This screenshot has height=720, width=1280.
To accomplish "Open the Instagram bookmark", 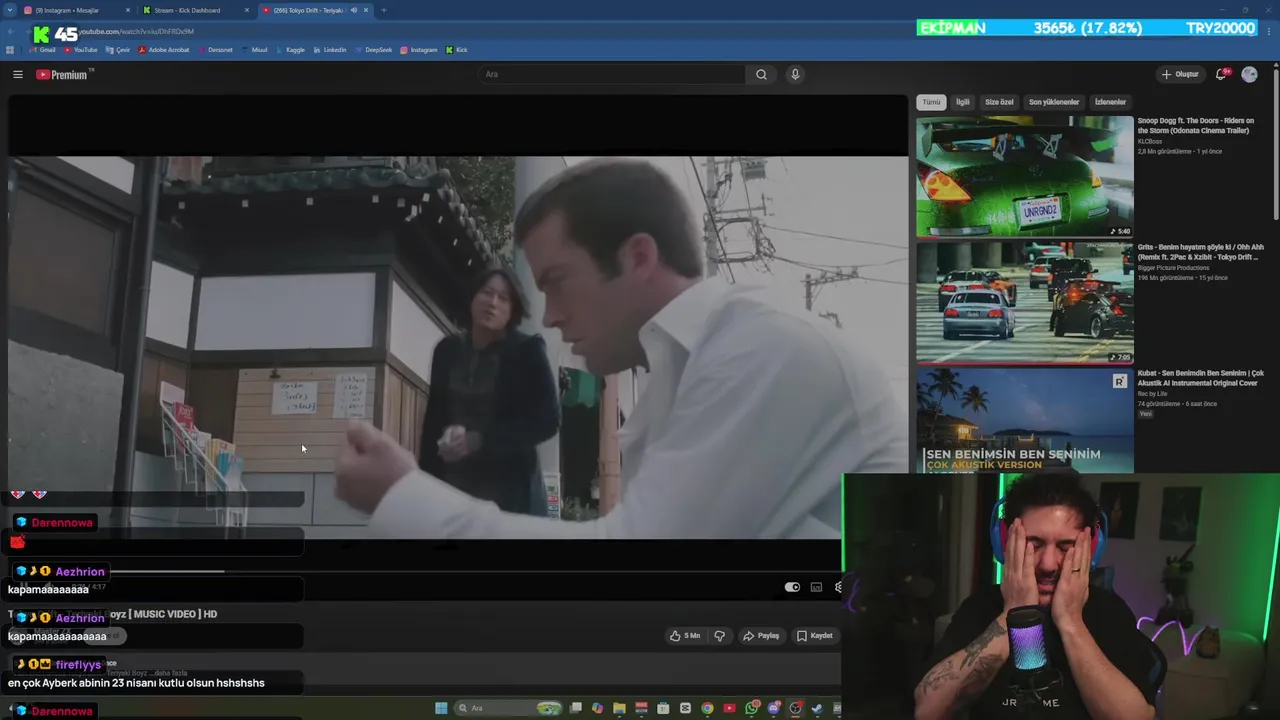I will 418,50.
